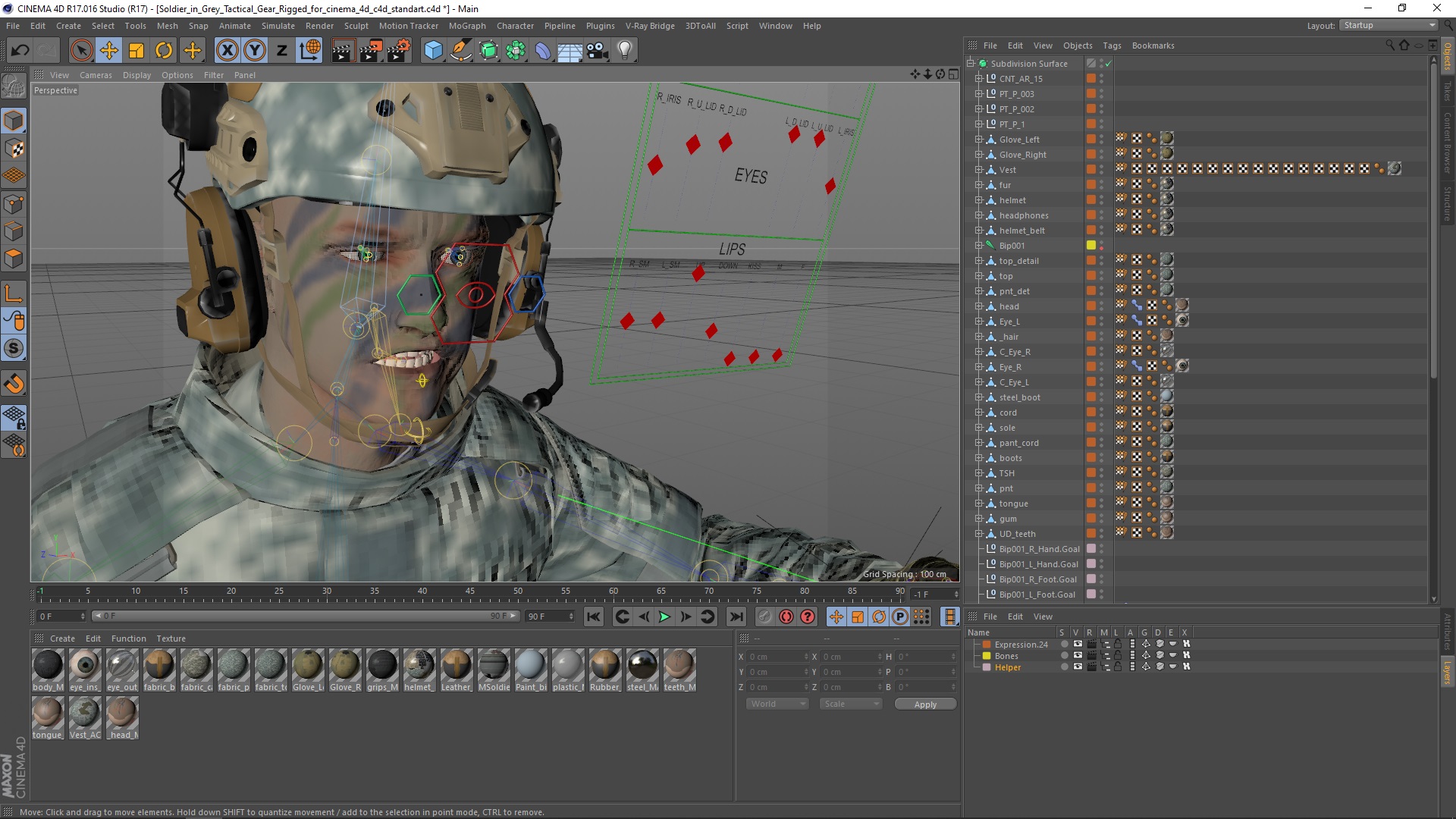Select the steel_boot object row
1456x819 pixels.
1019,397
